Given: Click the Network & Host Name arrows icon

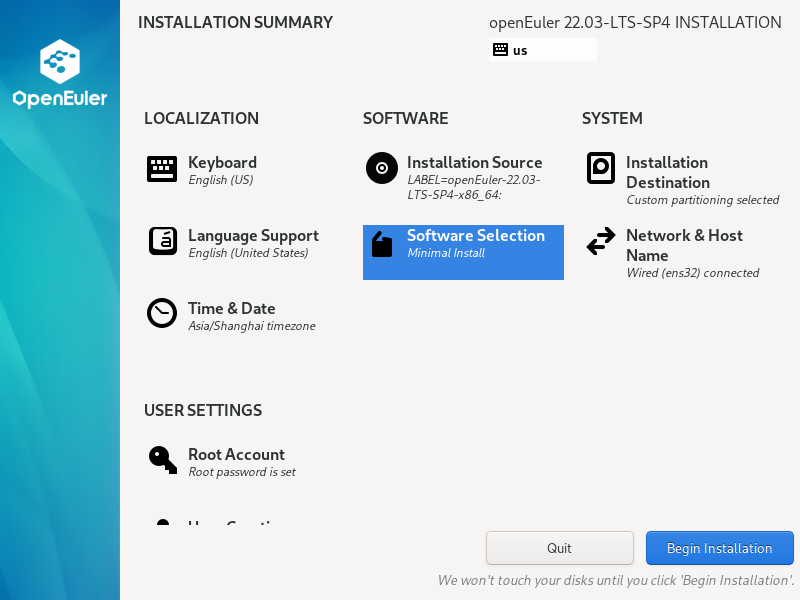Looking at the screenshot, I should [x=601, y=241].
